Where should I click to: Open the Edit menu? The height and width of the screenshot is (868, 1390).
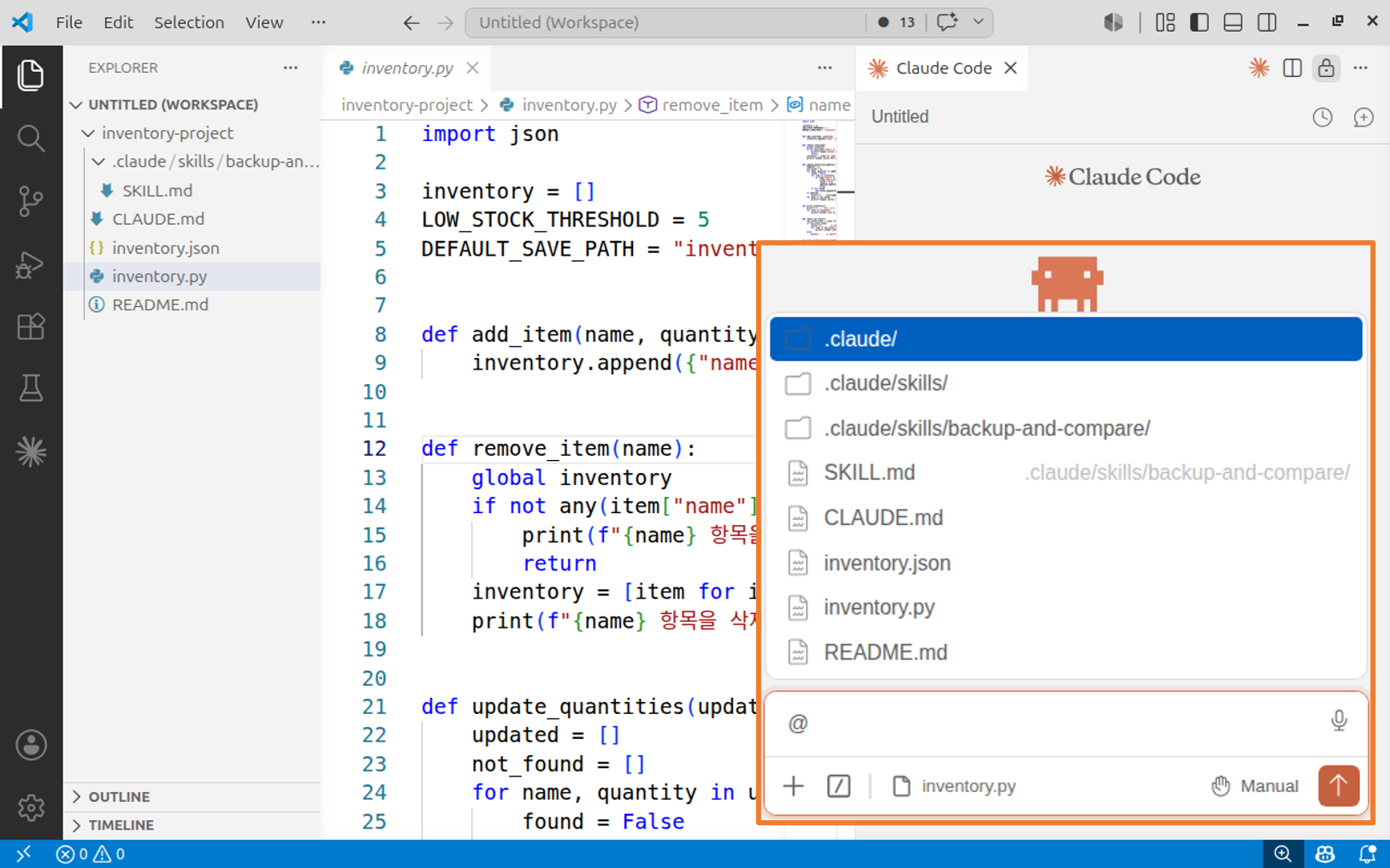118,22
